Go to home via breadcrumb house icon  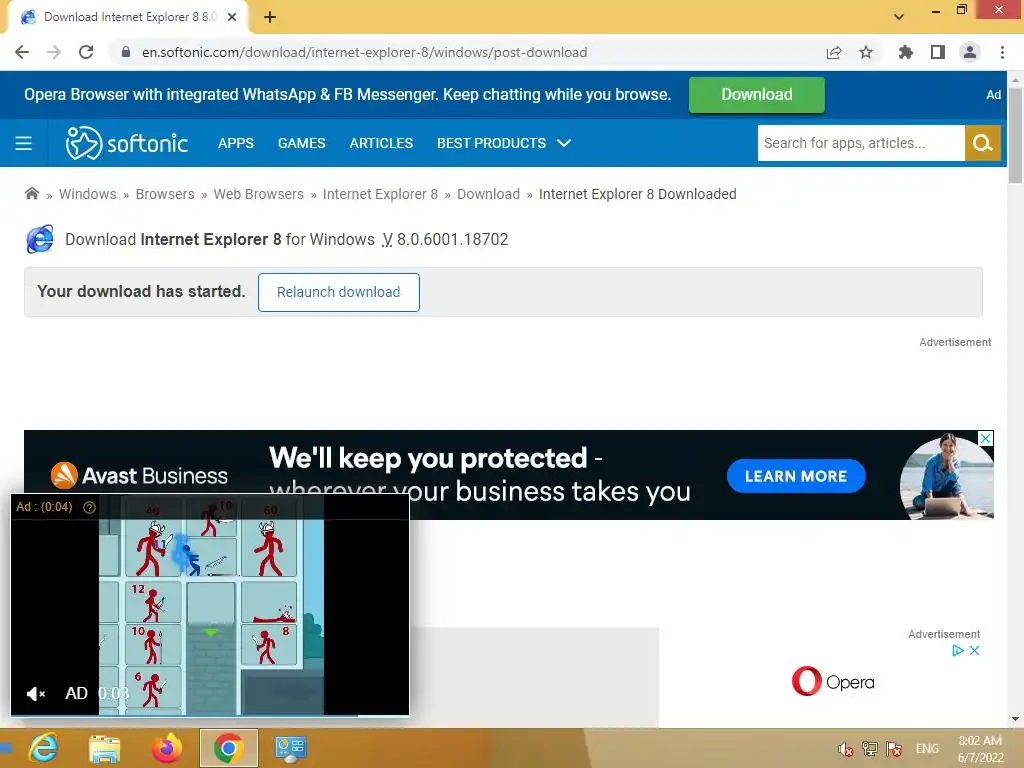point(31,193)
